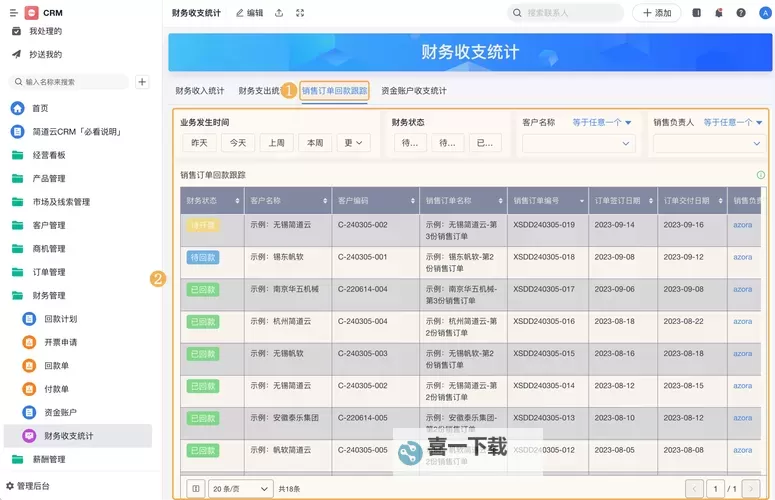Collapse the 财务管理 folder
The height and width of the screenshot is (500, 775).
point(49,295)
